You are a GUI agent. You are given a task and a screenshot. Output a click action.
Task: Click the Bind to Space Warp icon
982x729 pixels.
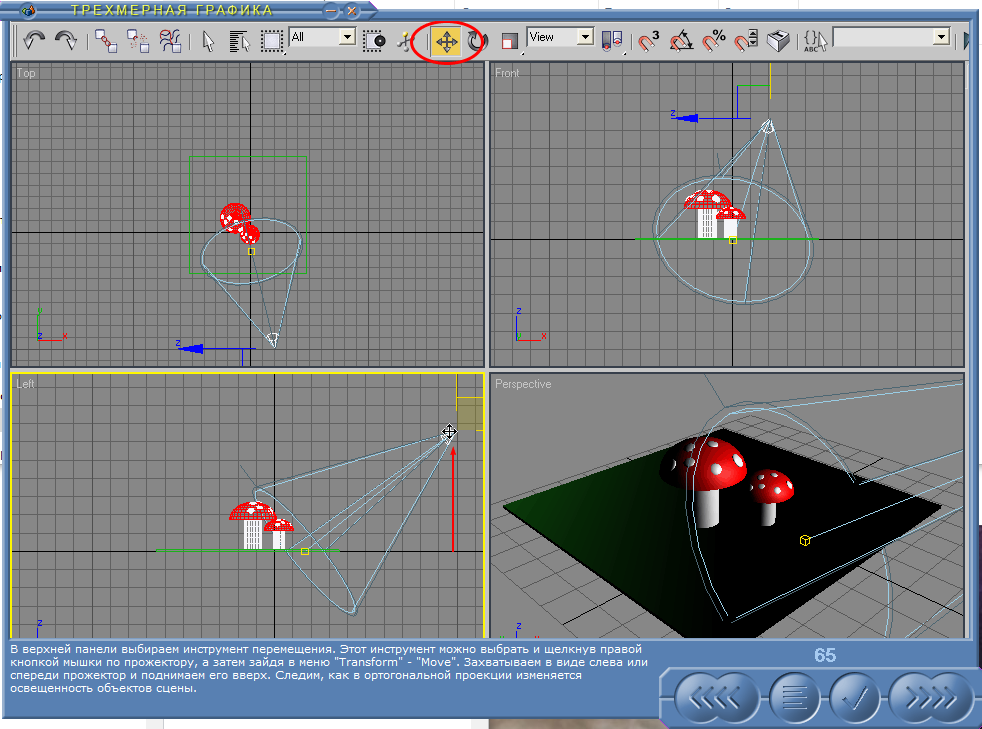pos(170,41)
